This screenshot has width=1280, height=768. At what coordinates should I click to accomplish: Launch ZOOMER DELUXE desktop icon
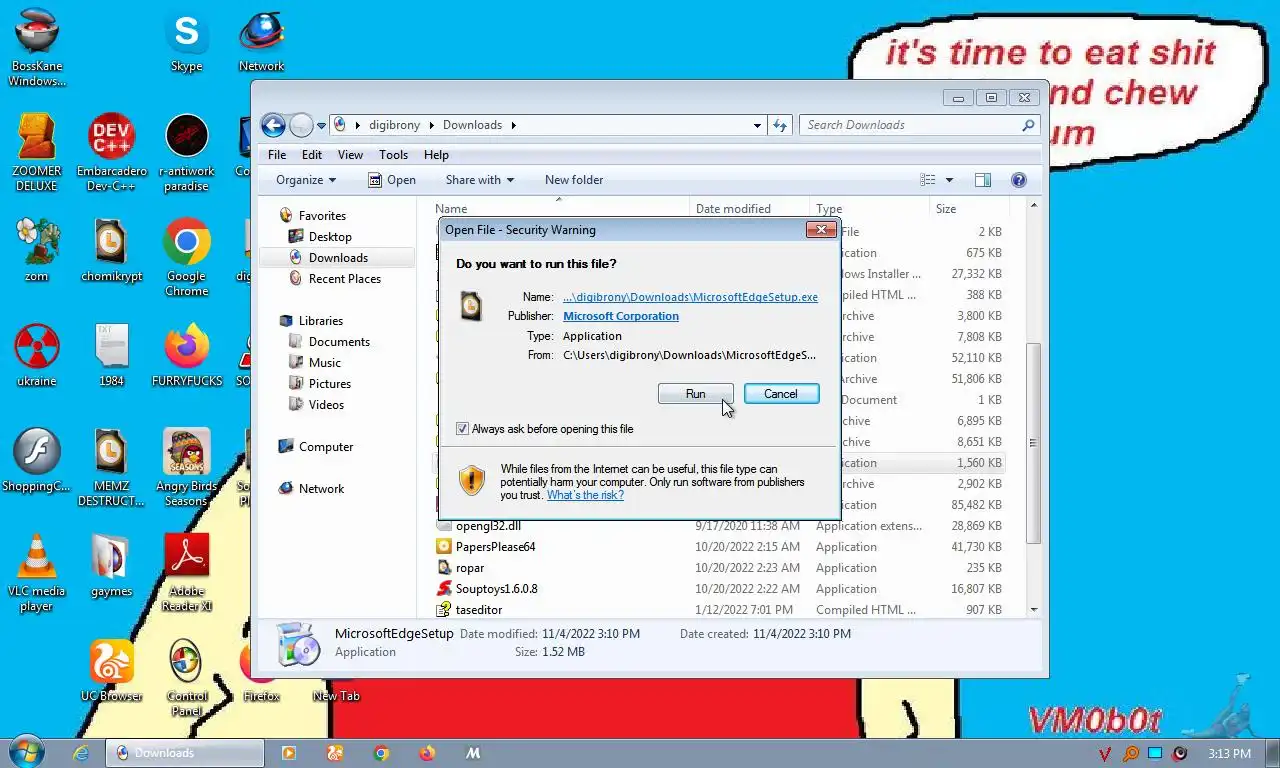point(37,152)
